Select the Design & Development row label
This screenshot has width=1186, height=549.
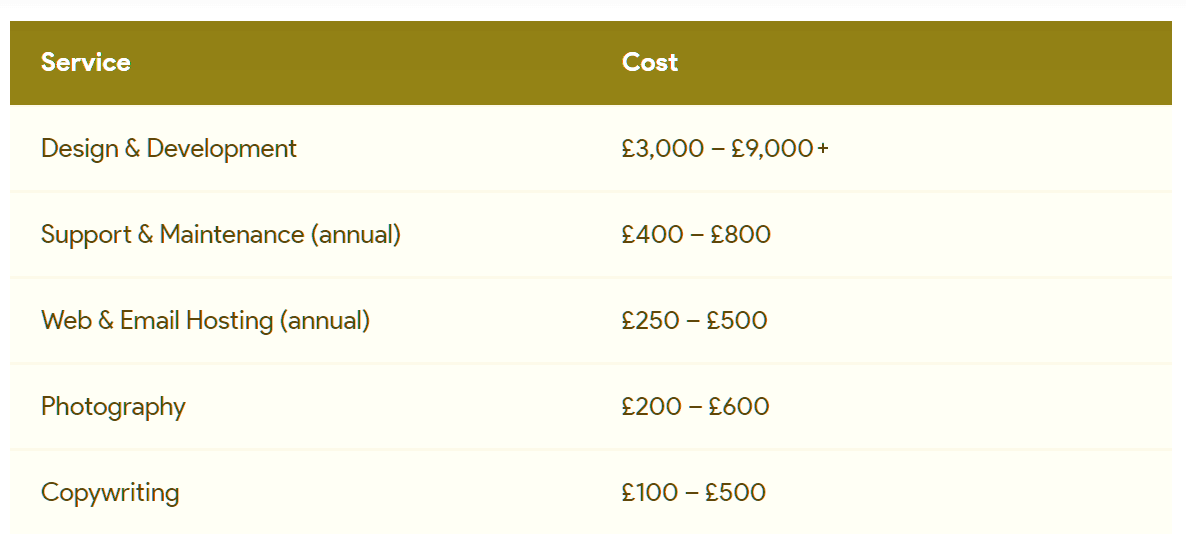(169, 148)
